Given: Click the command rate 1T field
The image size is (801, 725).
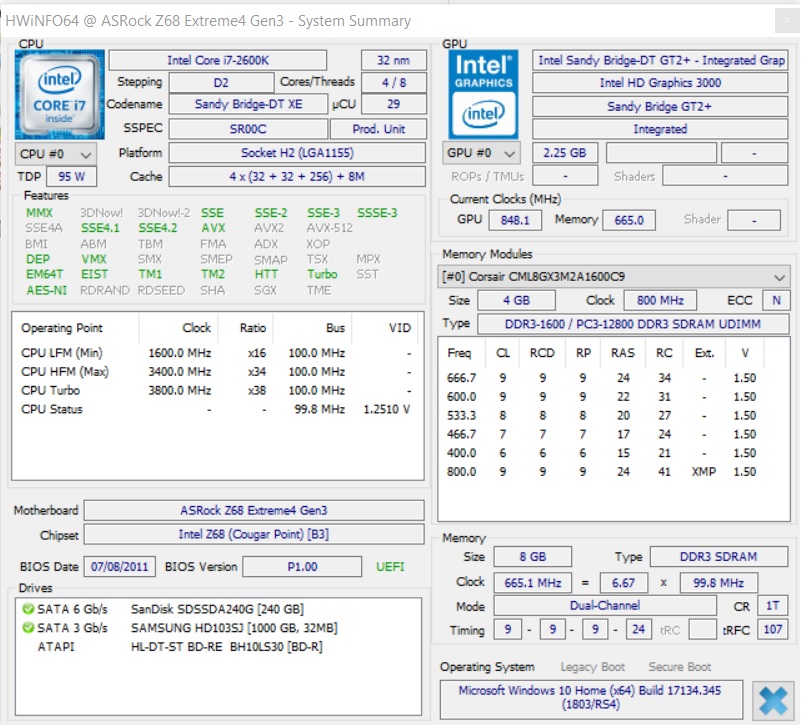Looking at the screenshot, I should [772, 606].
